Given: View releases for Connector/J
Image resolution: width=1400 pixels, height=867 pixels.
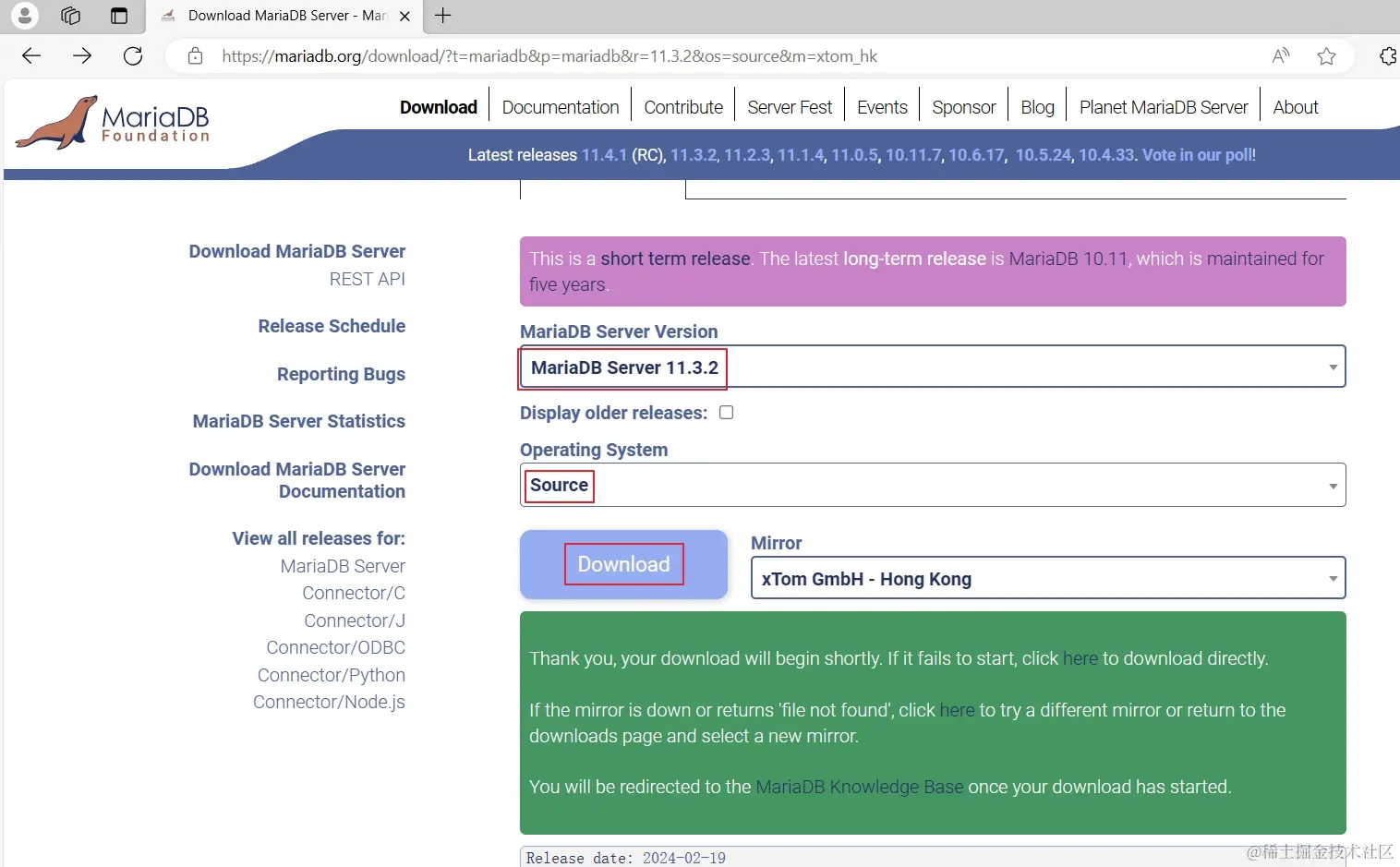Looking at the screenshot, I should click(x=355, y=620).
